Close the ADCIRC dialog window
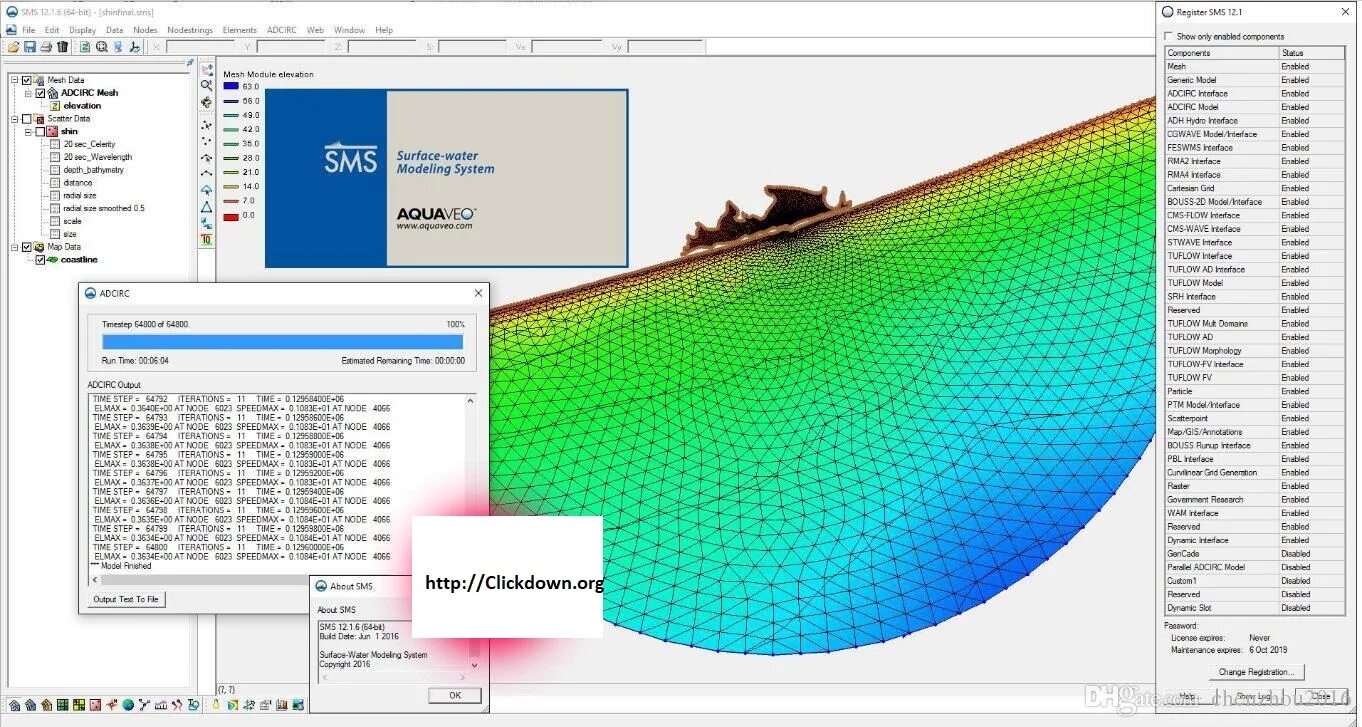The height and width of the screenshot is (727, 1362). tap(478, 293)
